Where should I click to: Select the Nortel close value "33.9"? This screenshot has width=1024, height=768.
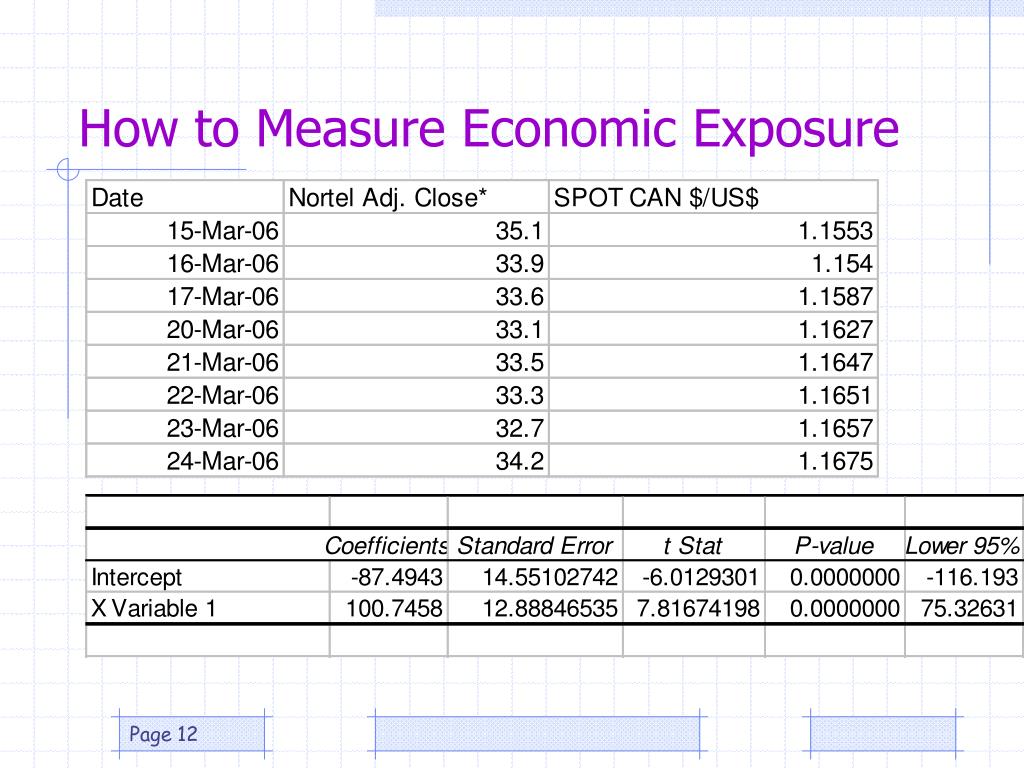coord(416,263)
